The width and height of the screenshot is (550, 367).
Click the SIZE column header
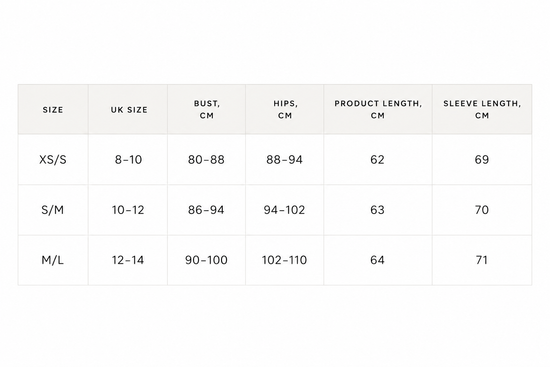click(x=53, y=110)
